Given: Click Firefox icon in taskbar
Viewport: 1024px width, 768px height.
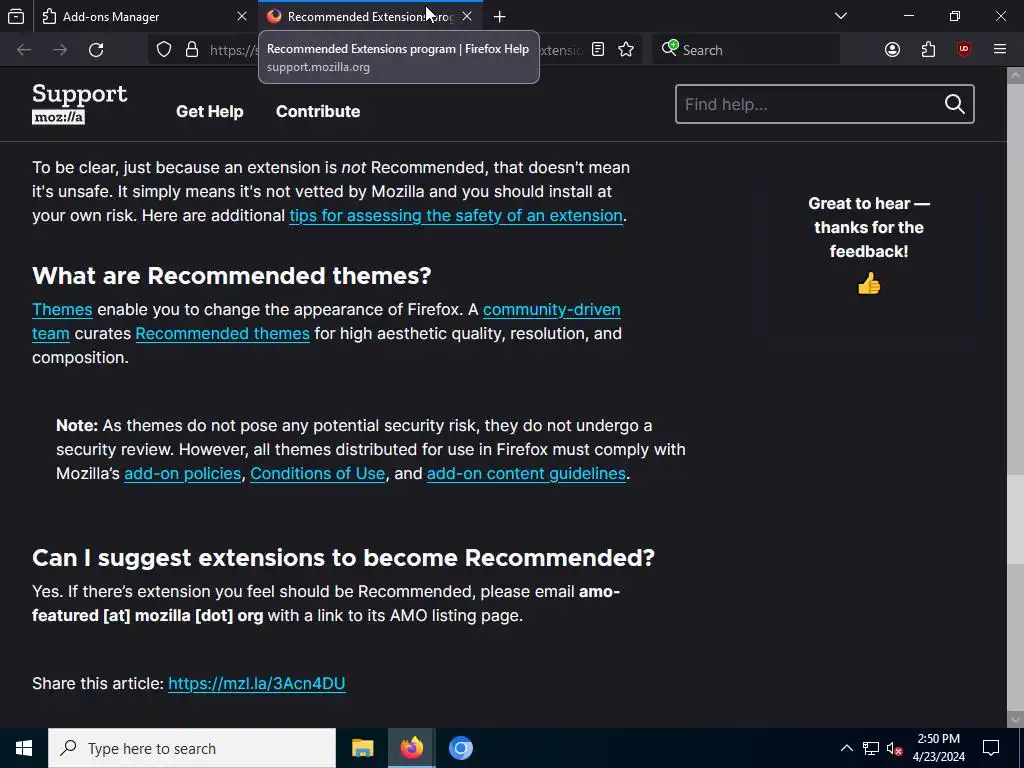Looking at the screenshot, I should 411,748.
